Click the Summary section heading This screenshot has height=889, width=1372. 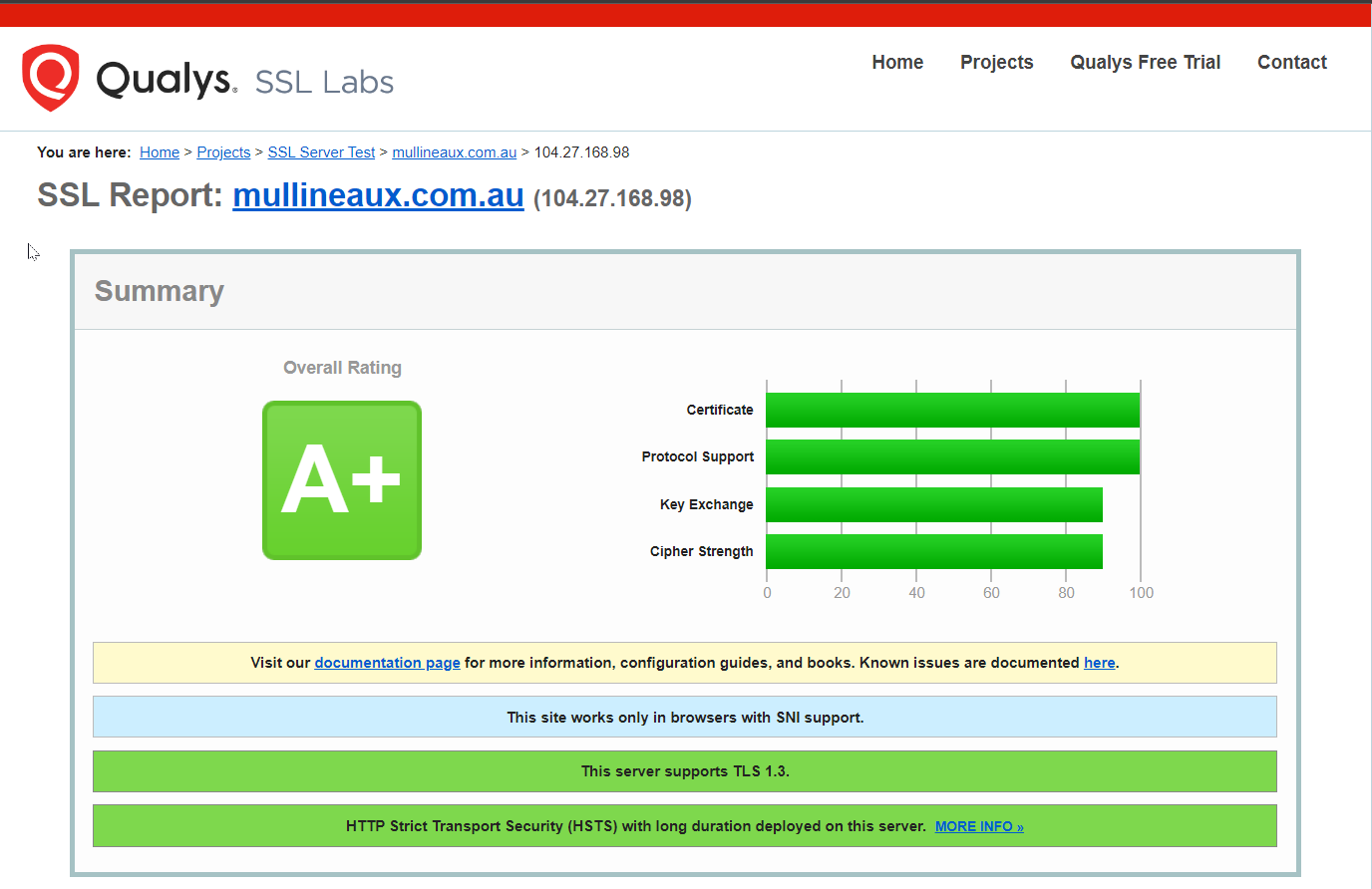pos(160,291)
